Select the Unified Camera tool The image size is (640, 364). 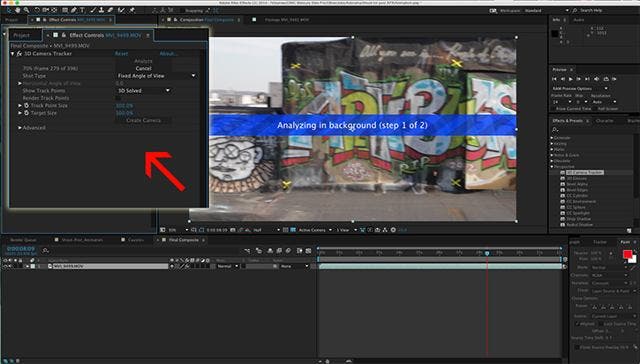coord(45,10)
